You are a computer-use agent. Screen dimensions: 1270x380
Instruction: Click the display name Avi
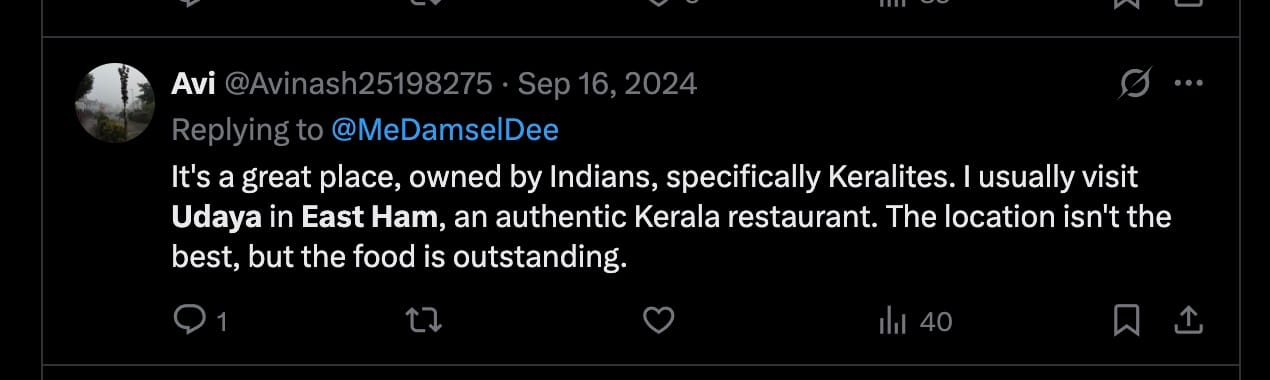194,84
